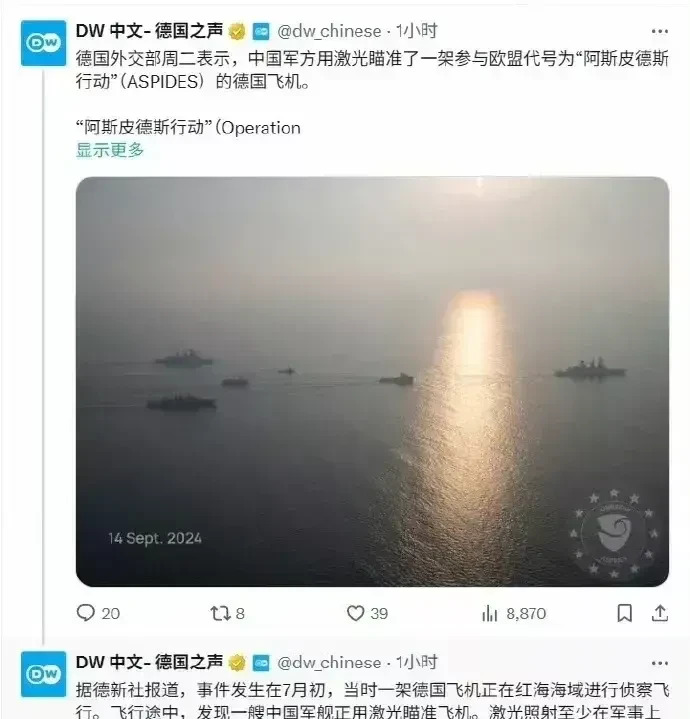Click the gold verified badge on second tweet
The width and height of the screenshot is (690, 719).
[237, 663]
